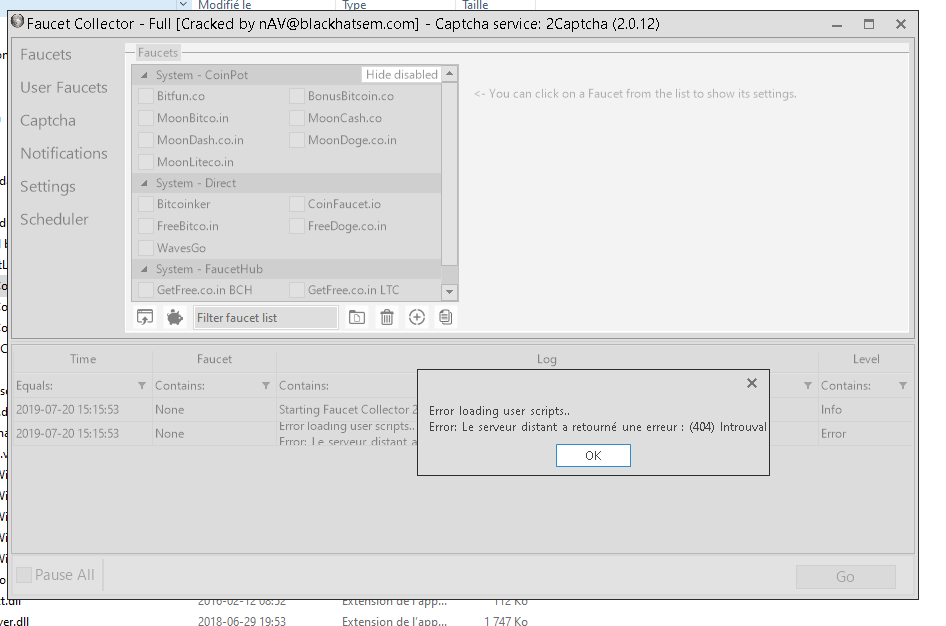
Task: Click the Faucet Collector app icon in title bar
Action: click(17, 22)
